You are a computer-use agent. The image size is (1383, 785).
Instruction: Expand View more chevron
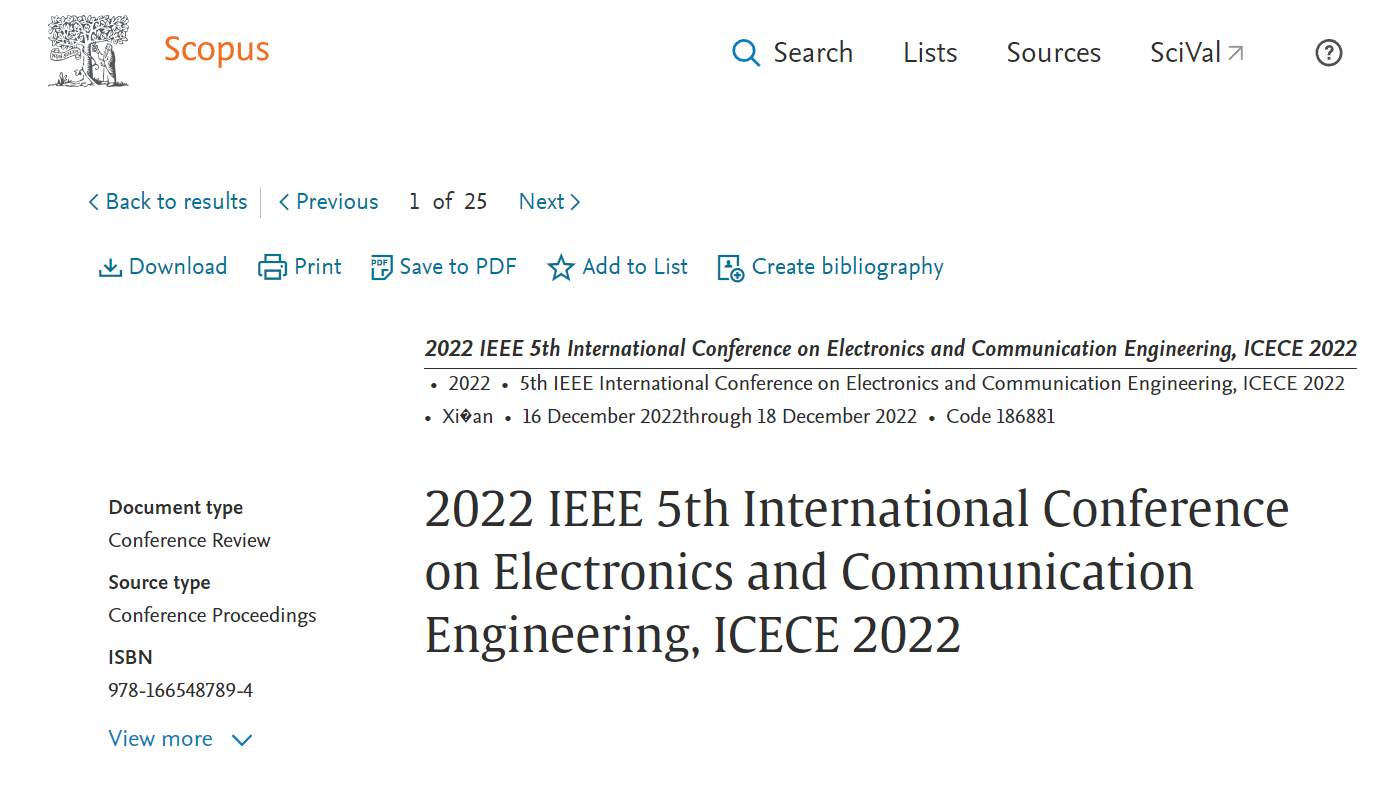242,740
